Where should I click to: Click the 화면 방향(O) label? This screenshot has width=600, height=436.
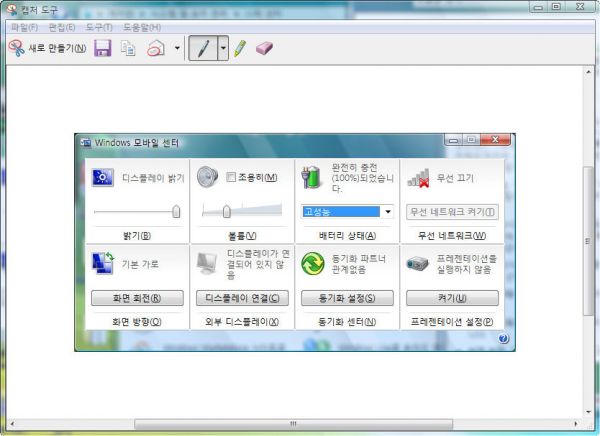[x=137, y=322]
